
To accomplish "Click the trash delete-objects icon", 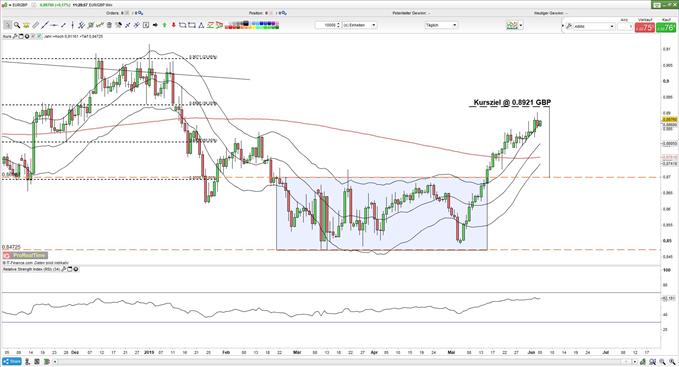I will 109,25.
